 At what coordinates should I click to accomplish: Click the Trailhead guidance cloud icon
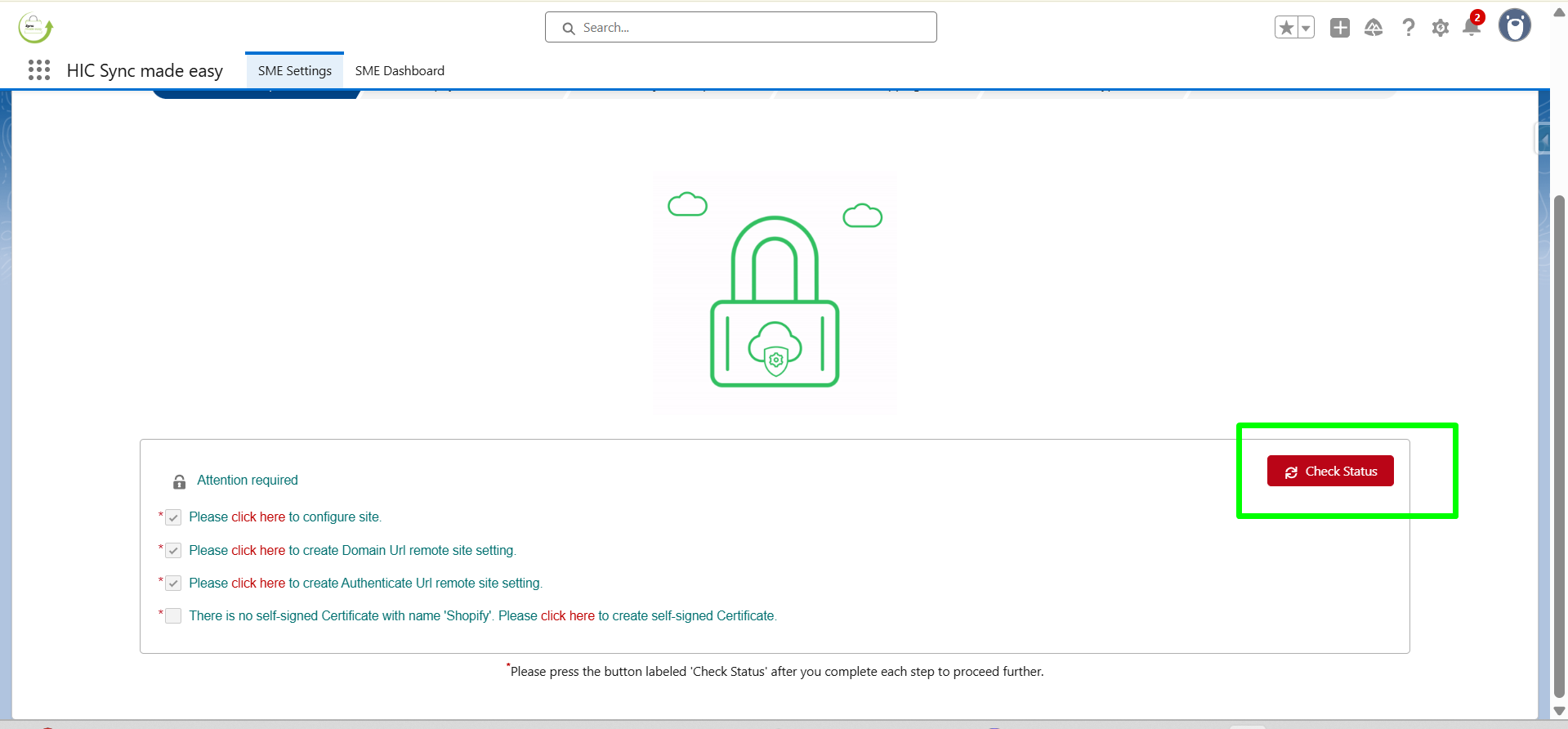pos(1374,28)
